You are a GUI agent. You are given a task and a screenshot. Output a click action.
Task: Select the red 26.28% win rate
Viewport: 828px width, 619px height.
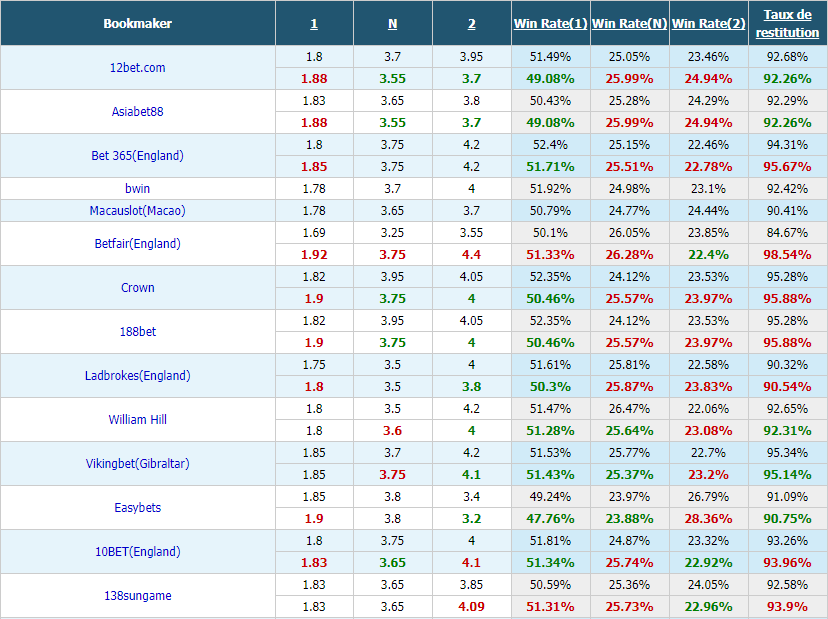tap(629, 255)
